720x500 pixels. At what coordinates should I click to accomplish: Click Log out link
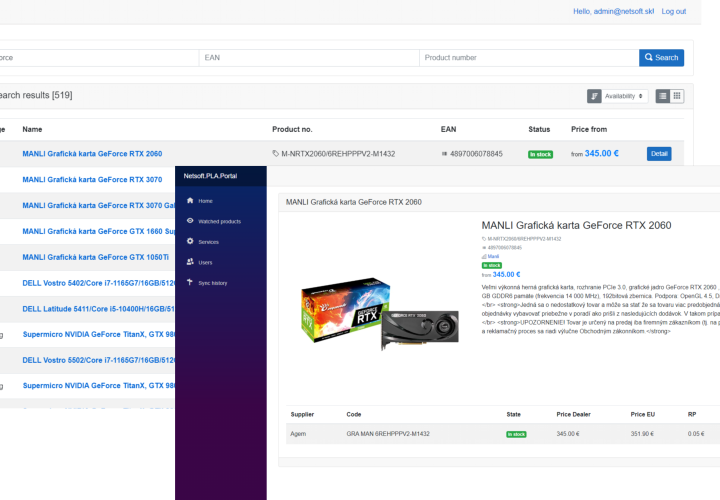pos(674,11)
